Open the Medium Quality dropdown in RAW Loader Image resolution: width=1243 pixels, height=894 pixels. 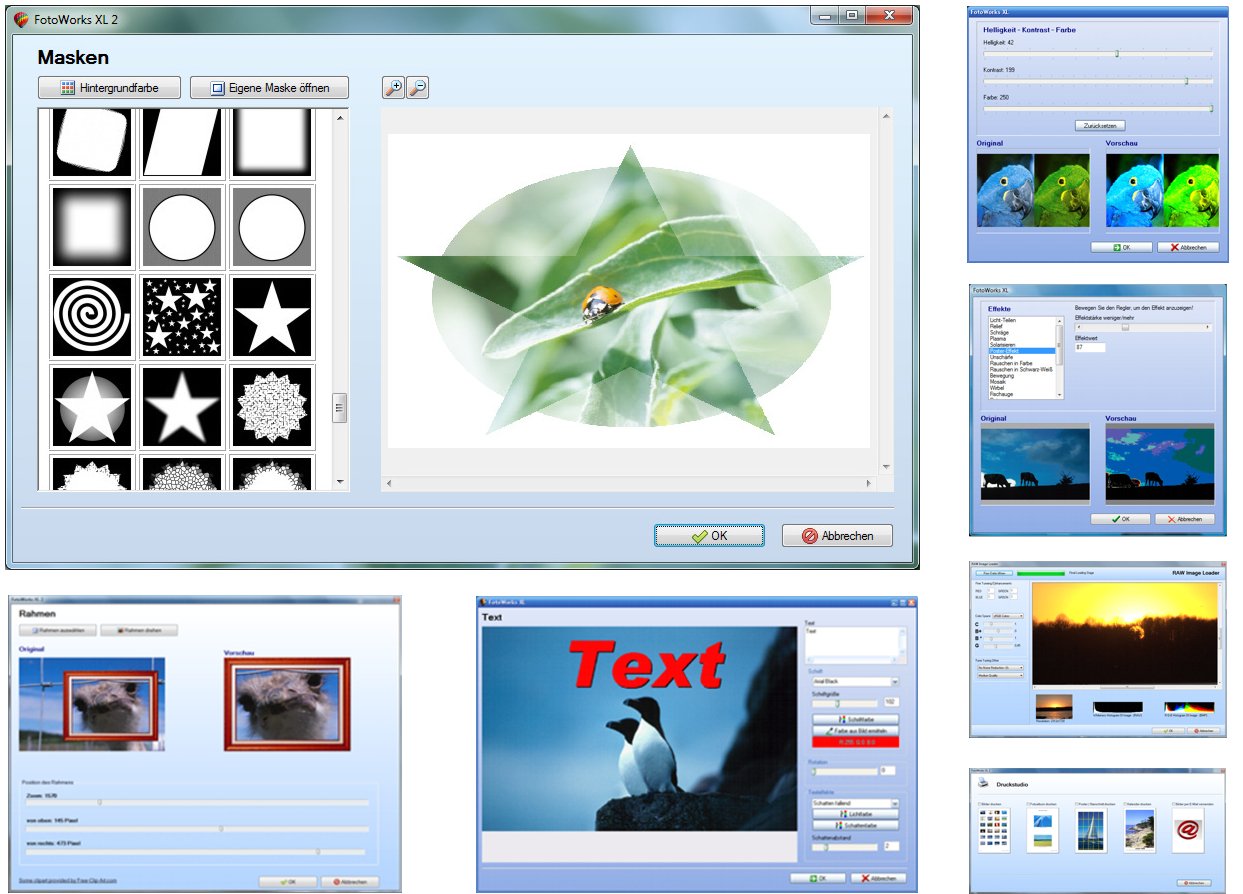1000,676
